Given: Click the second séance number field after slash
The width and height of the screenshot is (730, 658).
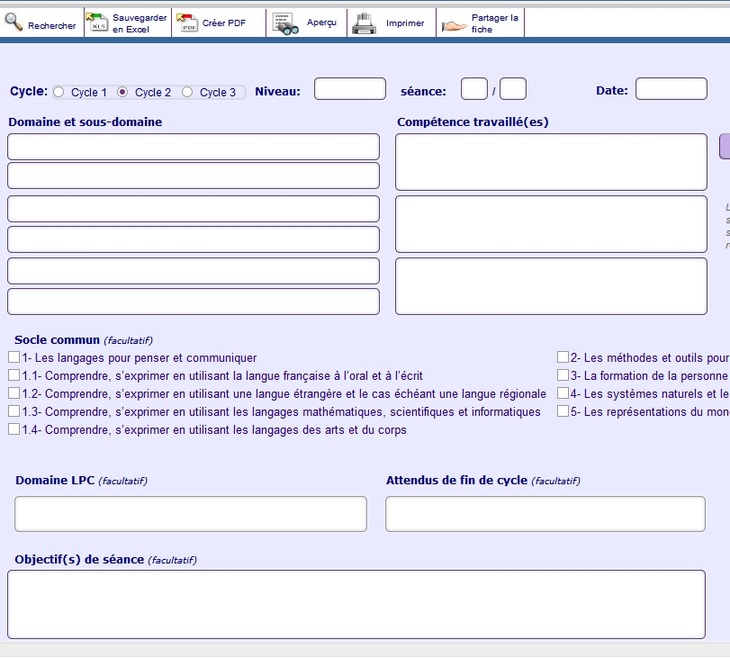Looking at the screenshot, I should (513, 88).
